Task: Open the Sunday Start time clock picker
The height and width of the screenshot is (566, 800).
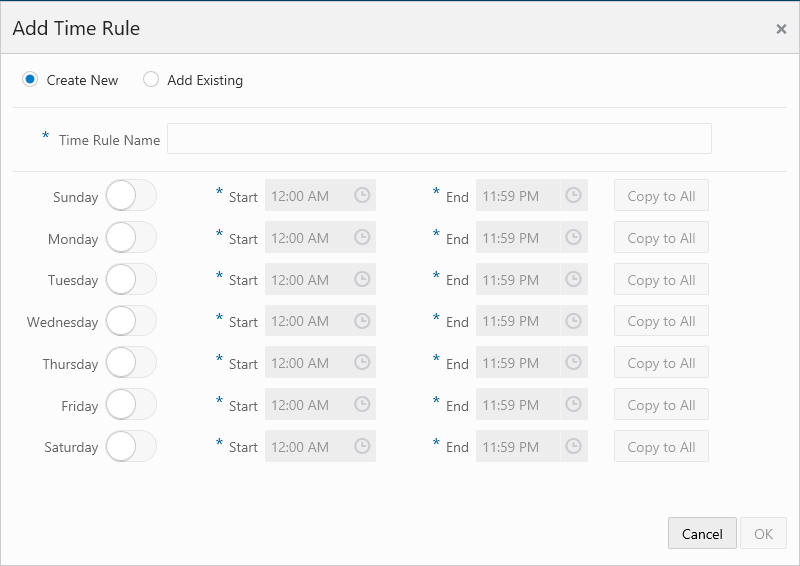Action: [x=362, y=195]
